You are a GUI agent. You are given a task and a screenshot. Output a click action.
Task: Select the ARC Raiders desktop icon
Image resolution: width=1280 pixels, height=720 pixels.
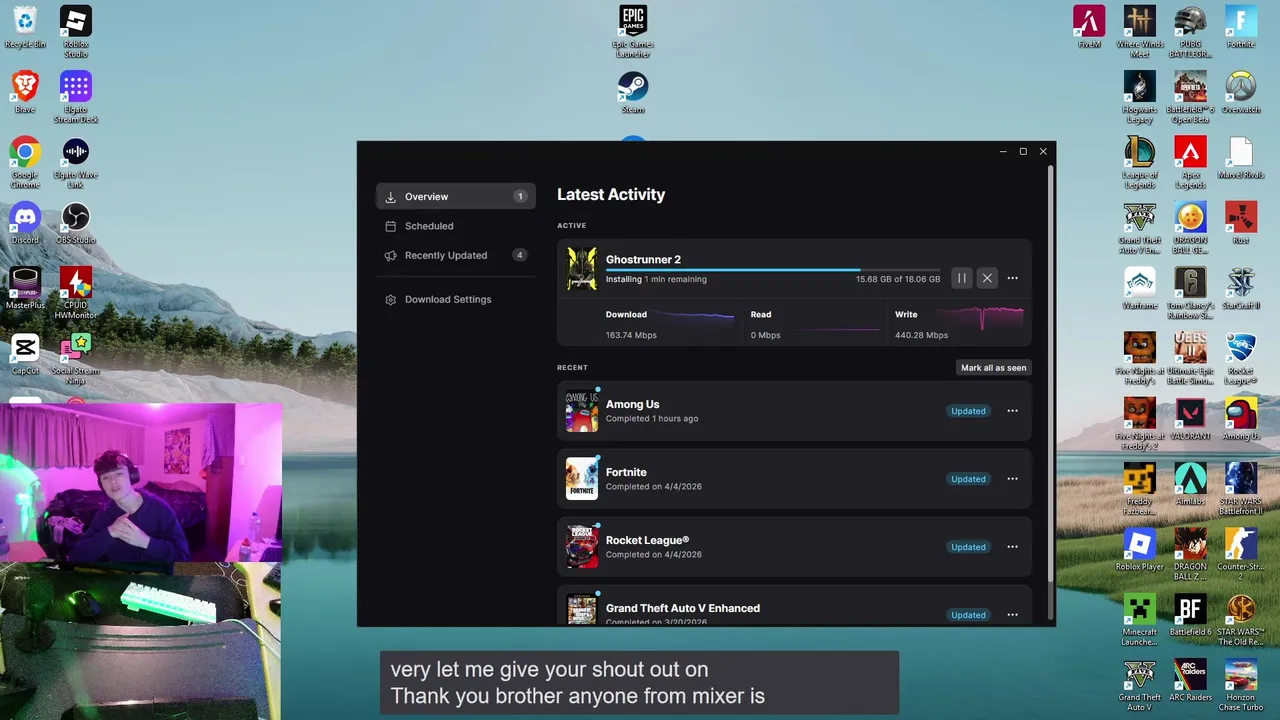1190,680
